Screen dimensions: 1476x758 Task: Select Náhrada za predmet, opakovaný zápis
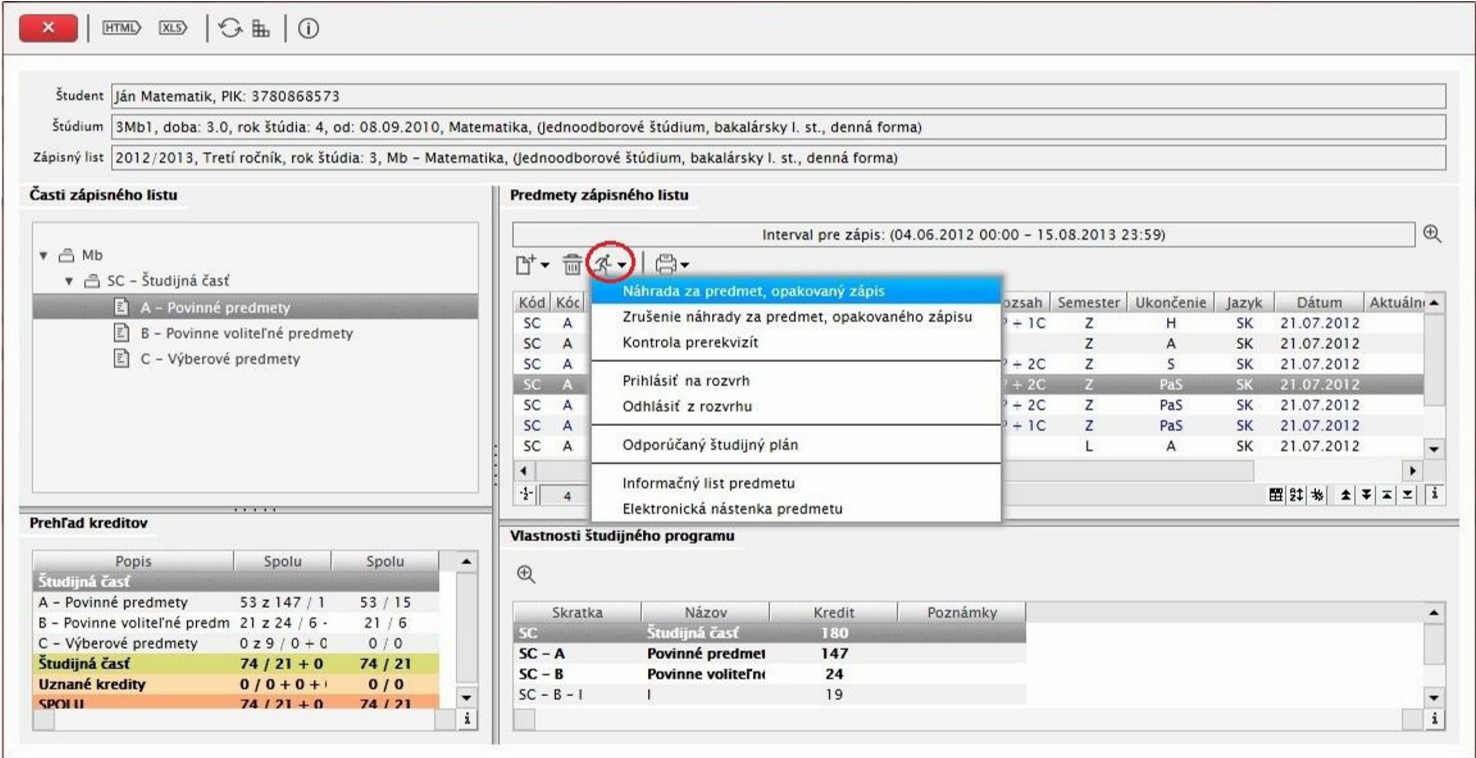[752, 291]
